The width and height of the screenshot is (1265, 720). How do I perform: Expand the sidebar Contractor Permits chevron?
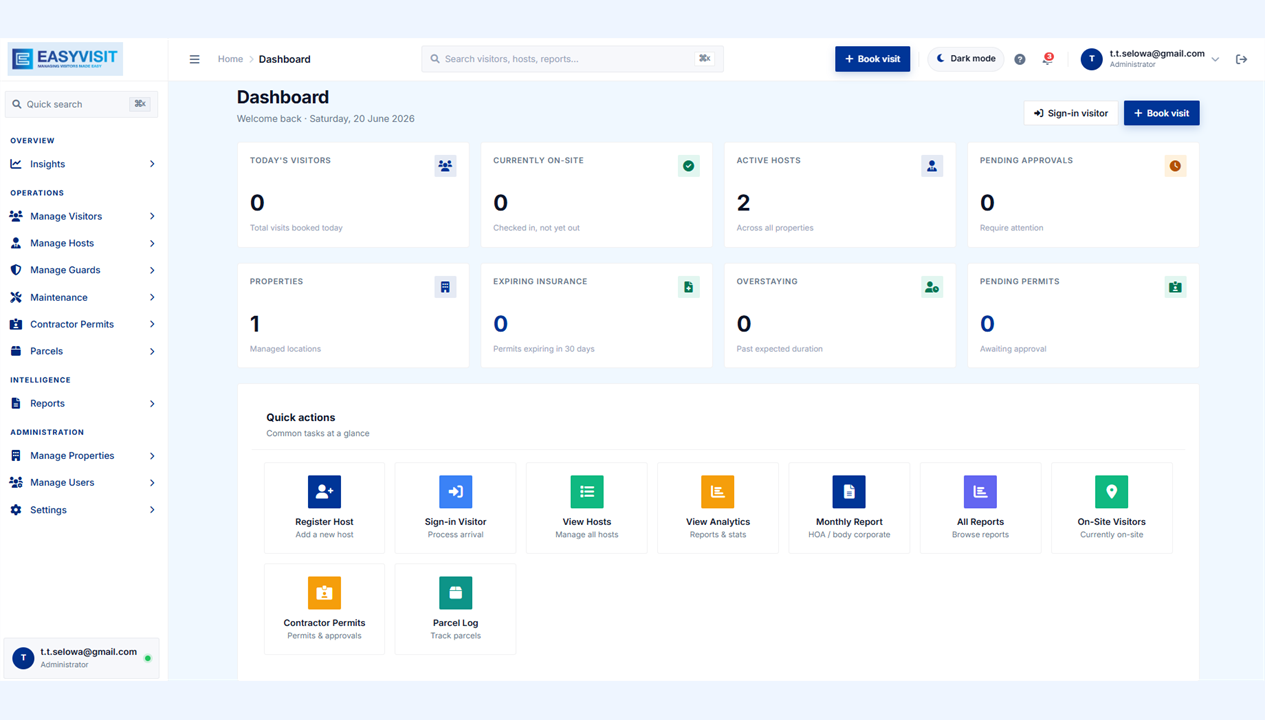coord(152,324)
